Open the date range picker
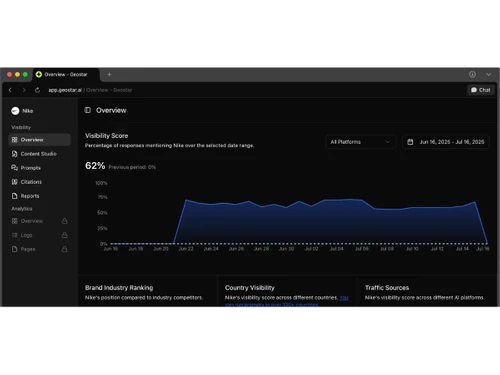 coord(446,142)
